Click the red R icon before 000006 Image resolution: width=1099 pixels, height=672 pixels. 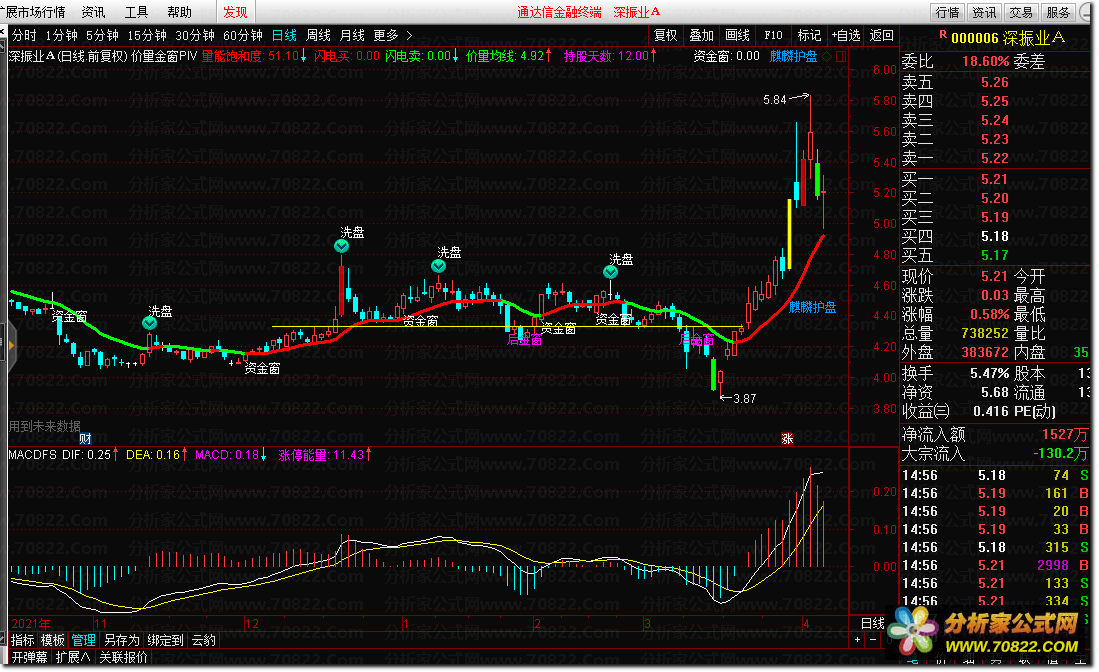coord(943,35)
